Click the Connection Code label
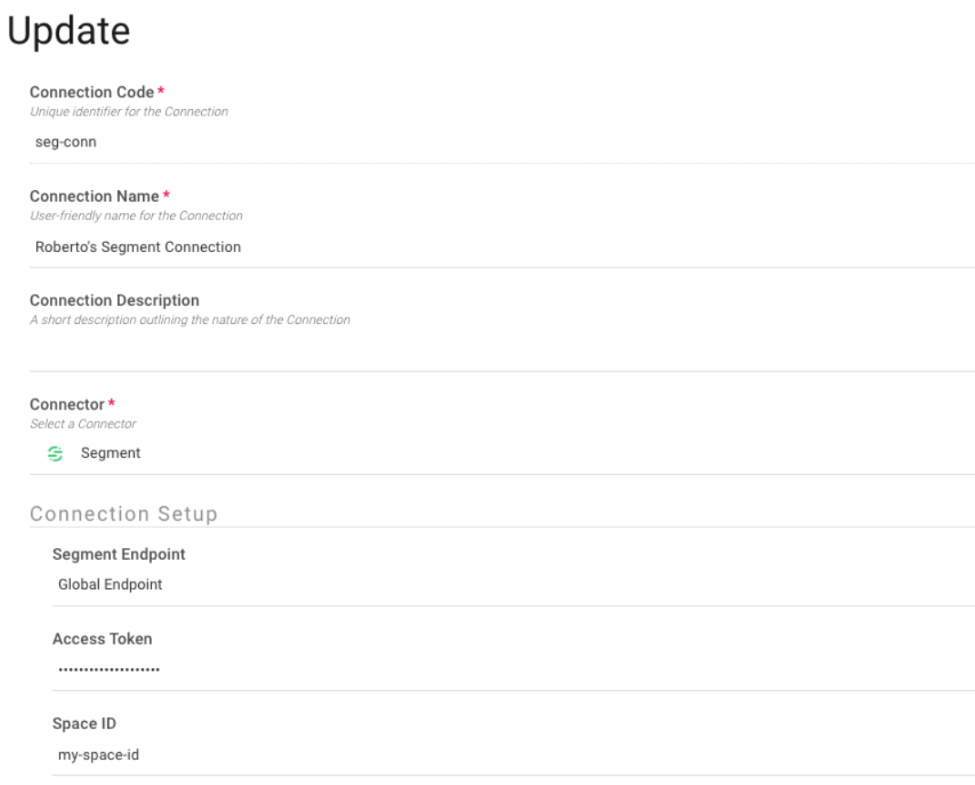 coord(92,92)
